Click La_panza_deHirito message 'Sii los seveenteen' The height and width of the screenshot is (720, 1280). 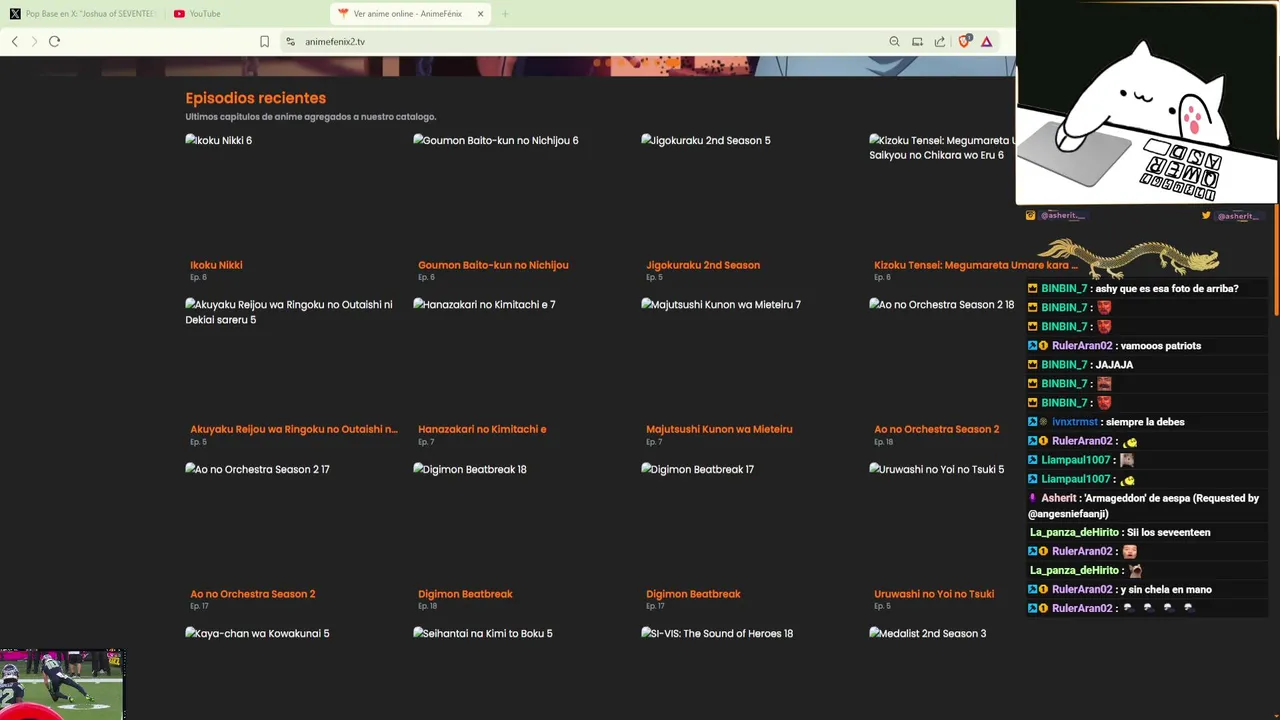point(1167,532)
